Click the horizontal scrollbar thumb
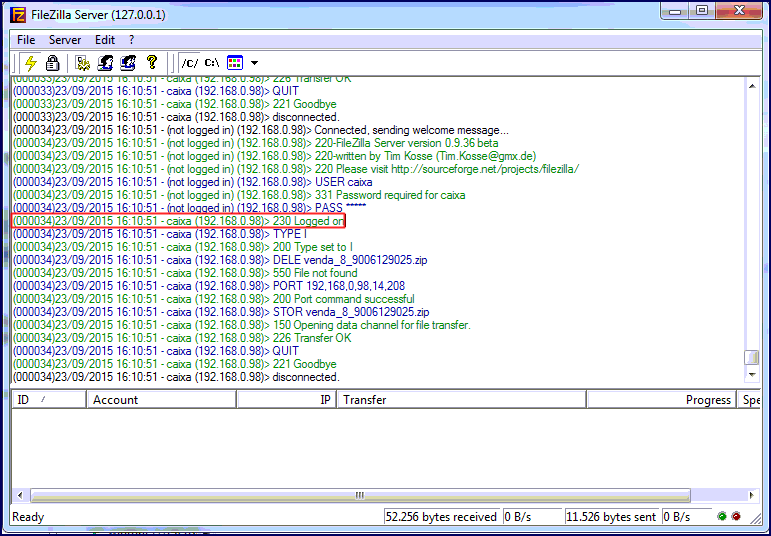 (360, 495)
